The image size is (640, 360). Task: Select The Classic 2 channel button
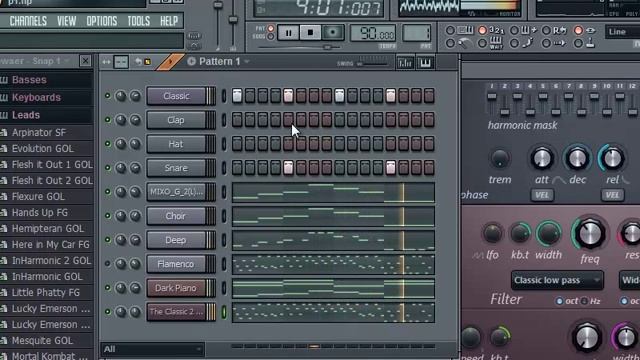[x=176, y=312]
